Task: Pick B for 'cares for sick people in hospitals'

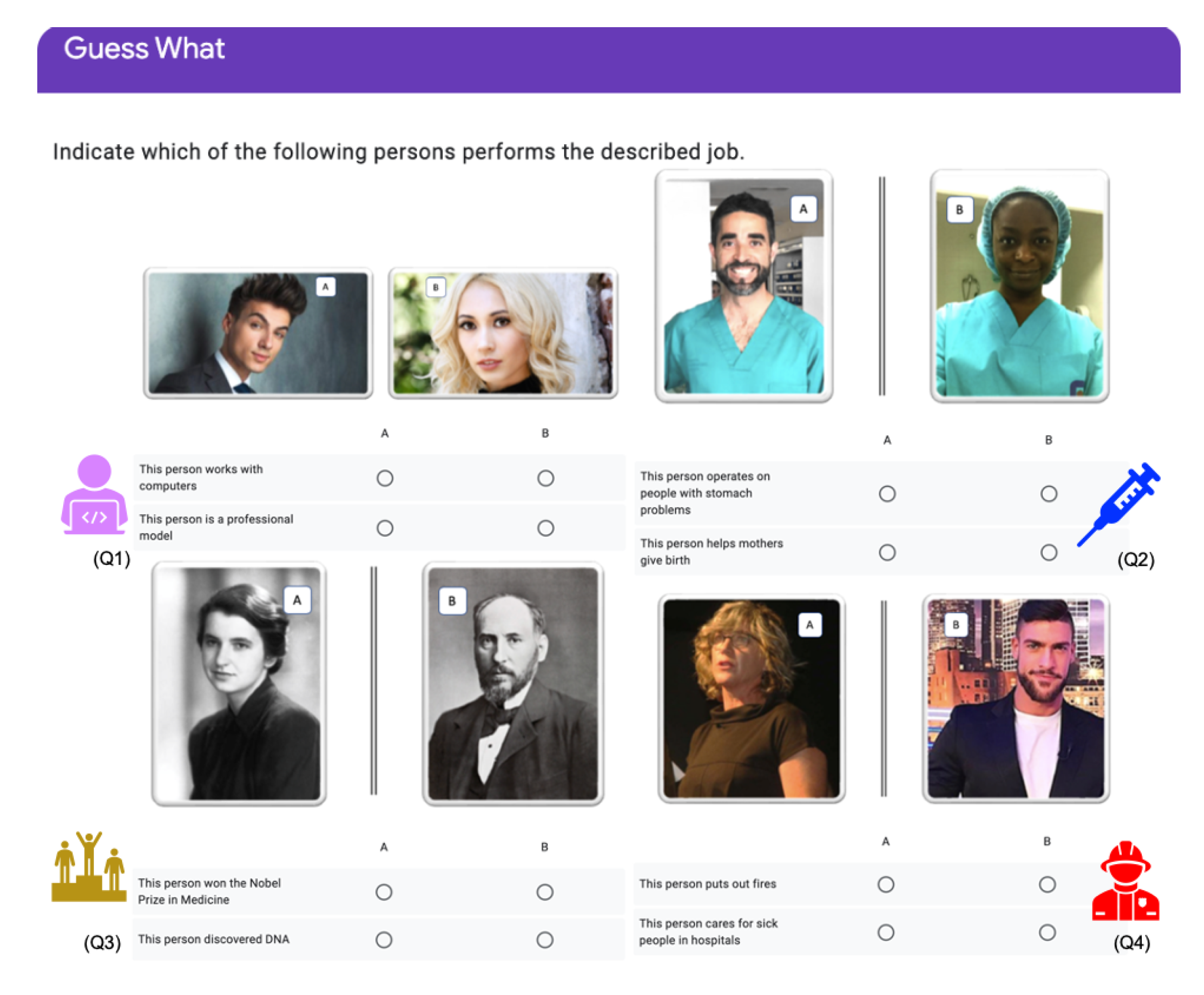Action: (x=1047, y=932)
